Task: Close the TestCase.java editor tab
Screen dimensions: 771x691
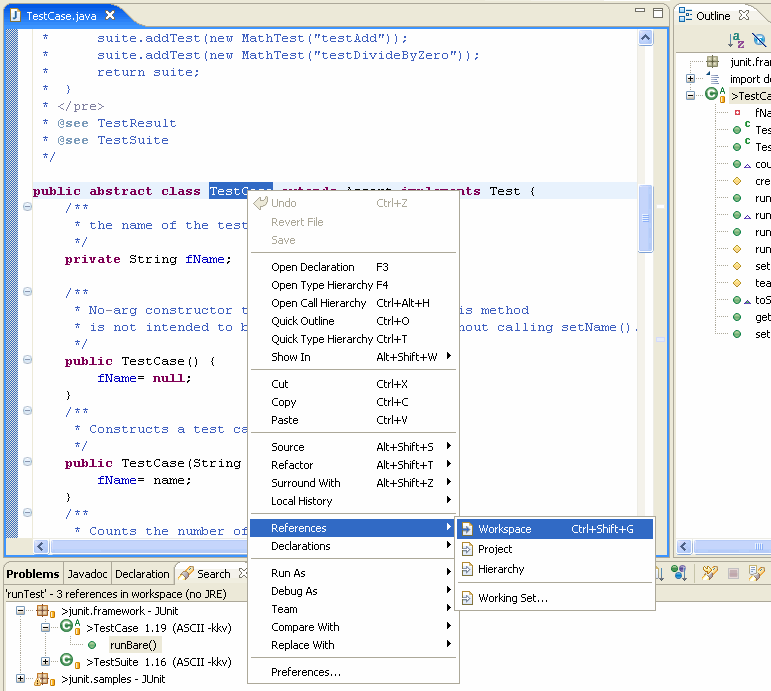Action: tap(110, 15)
